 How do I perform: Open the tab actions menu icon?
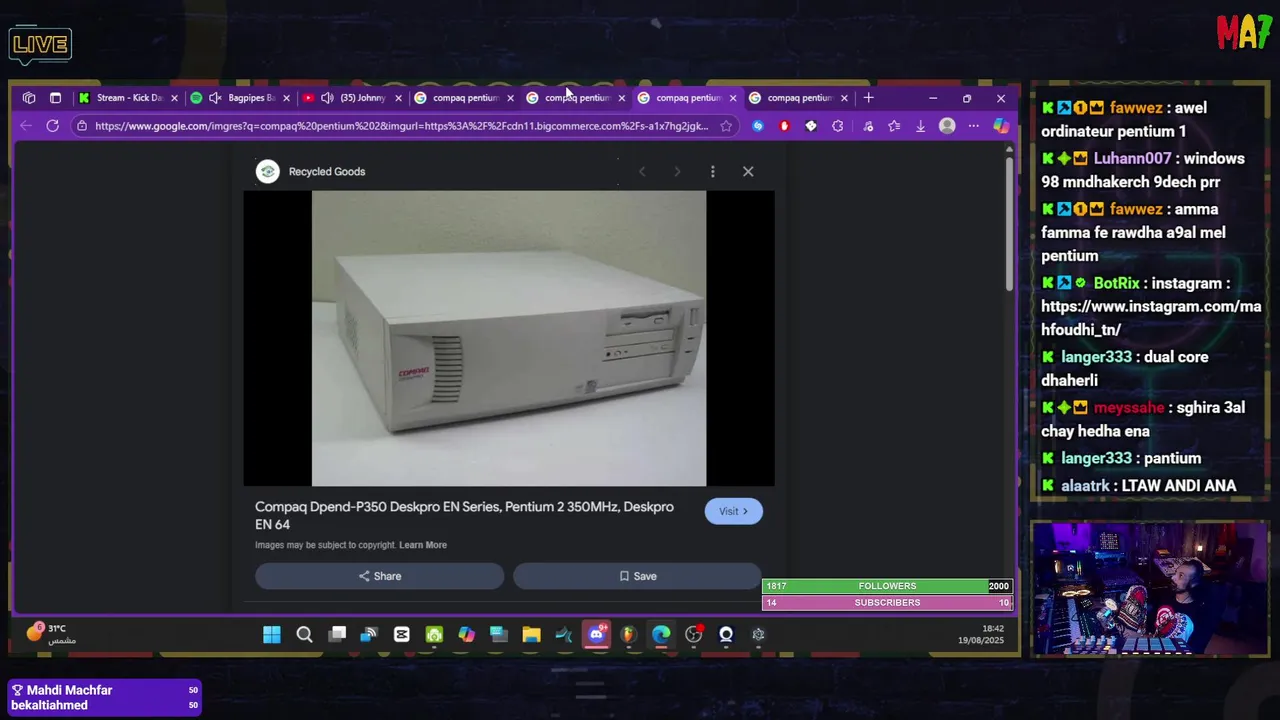[55, 98]
